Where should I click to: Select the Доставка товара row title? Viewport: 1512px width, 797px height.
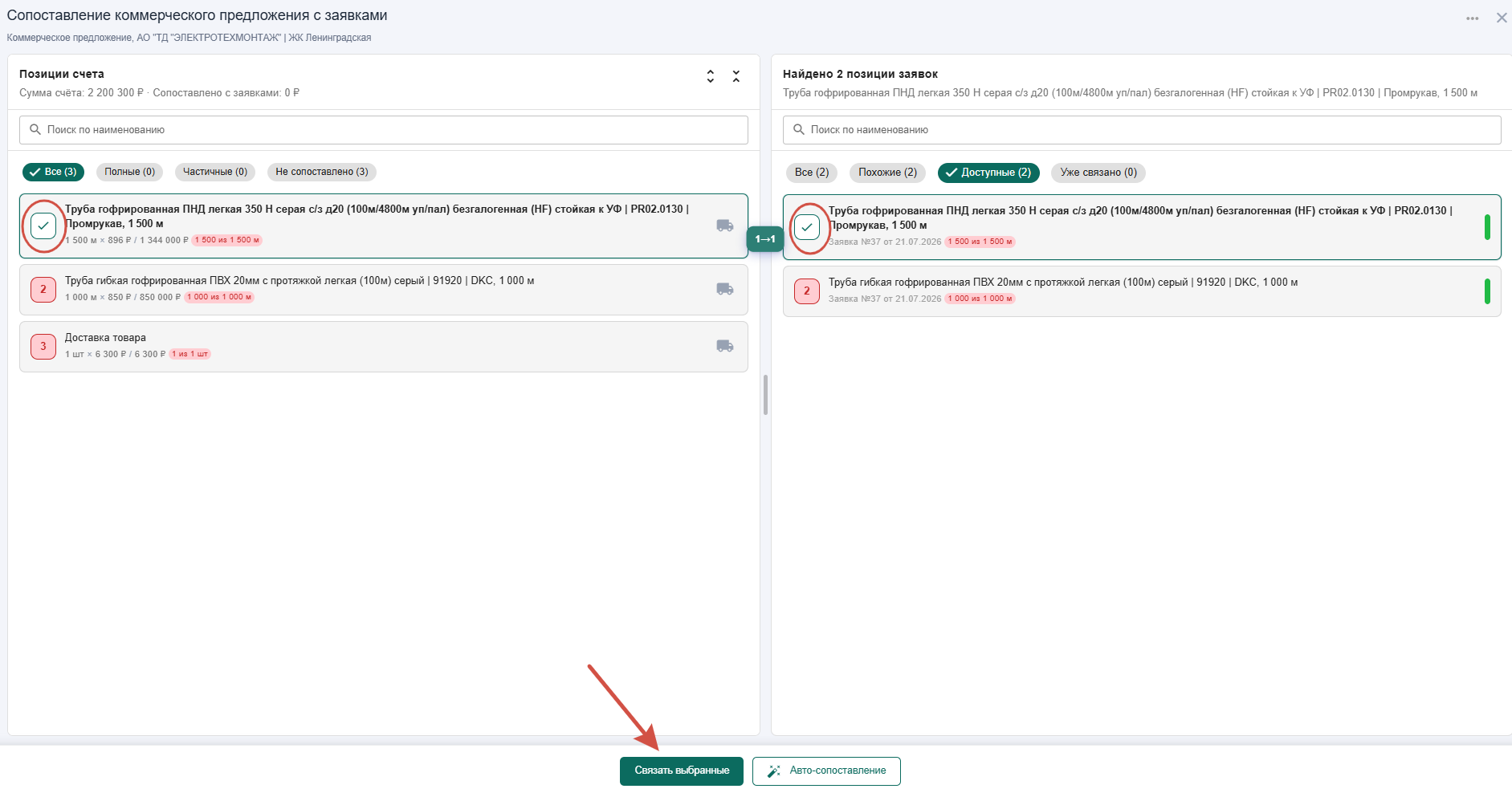click(x=105, y=338)
